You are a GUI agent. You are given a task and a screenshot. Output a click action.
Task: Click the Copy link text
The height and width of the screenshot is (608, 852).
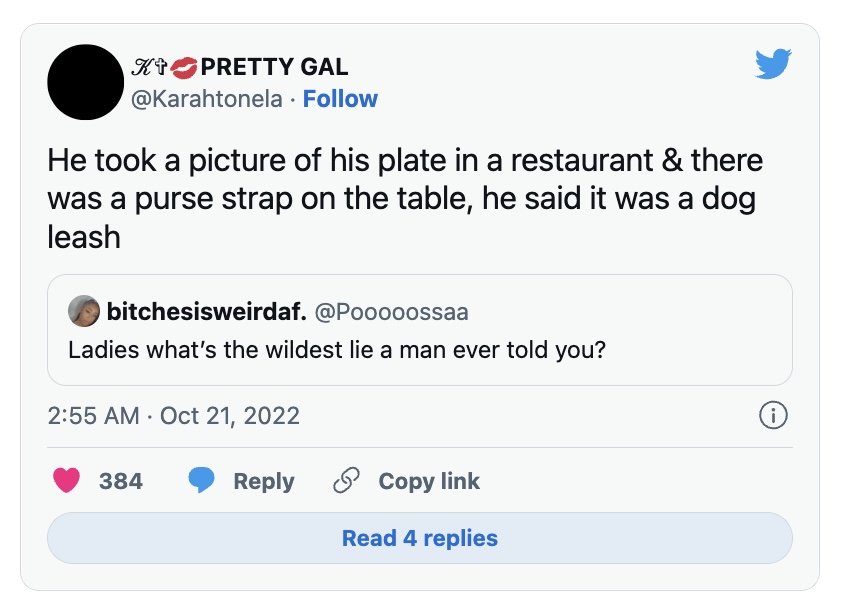429,481
